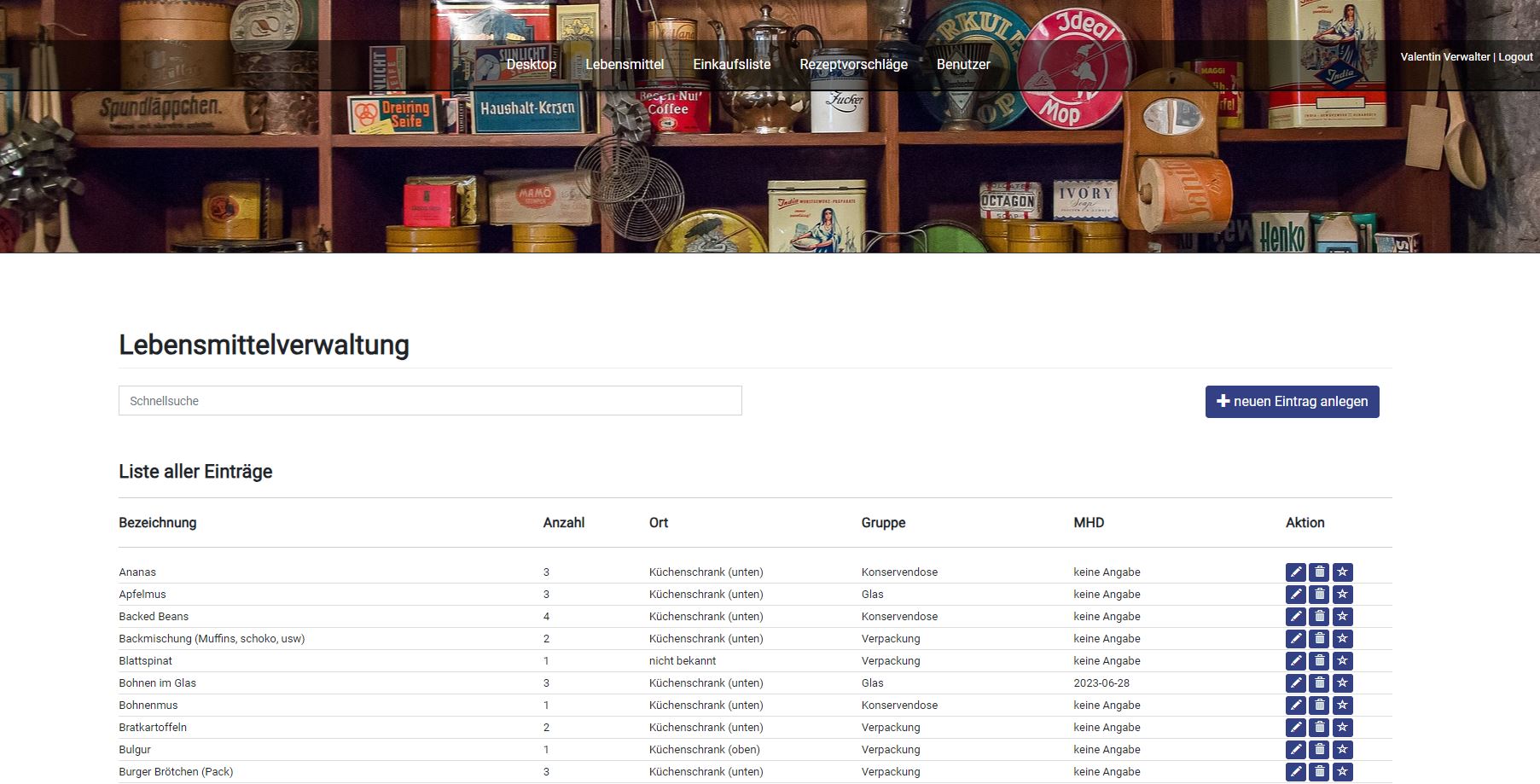The height and width of the screenshot is (784, 1540).
Task: Remove the Bulgur entry using trash icon
Action: click(x=1319, y=749)
